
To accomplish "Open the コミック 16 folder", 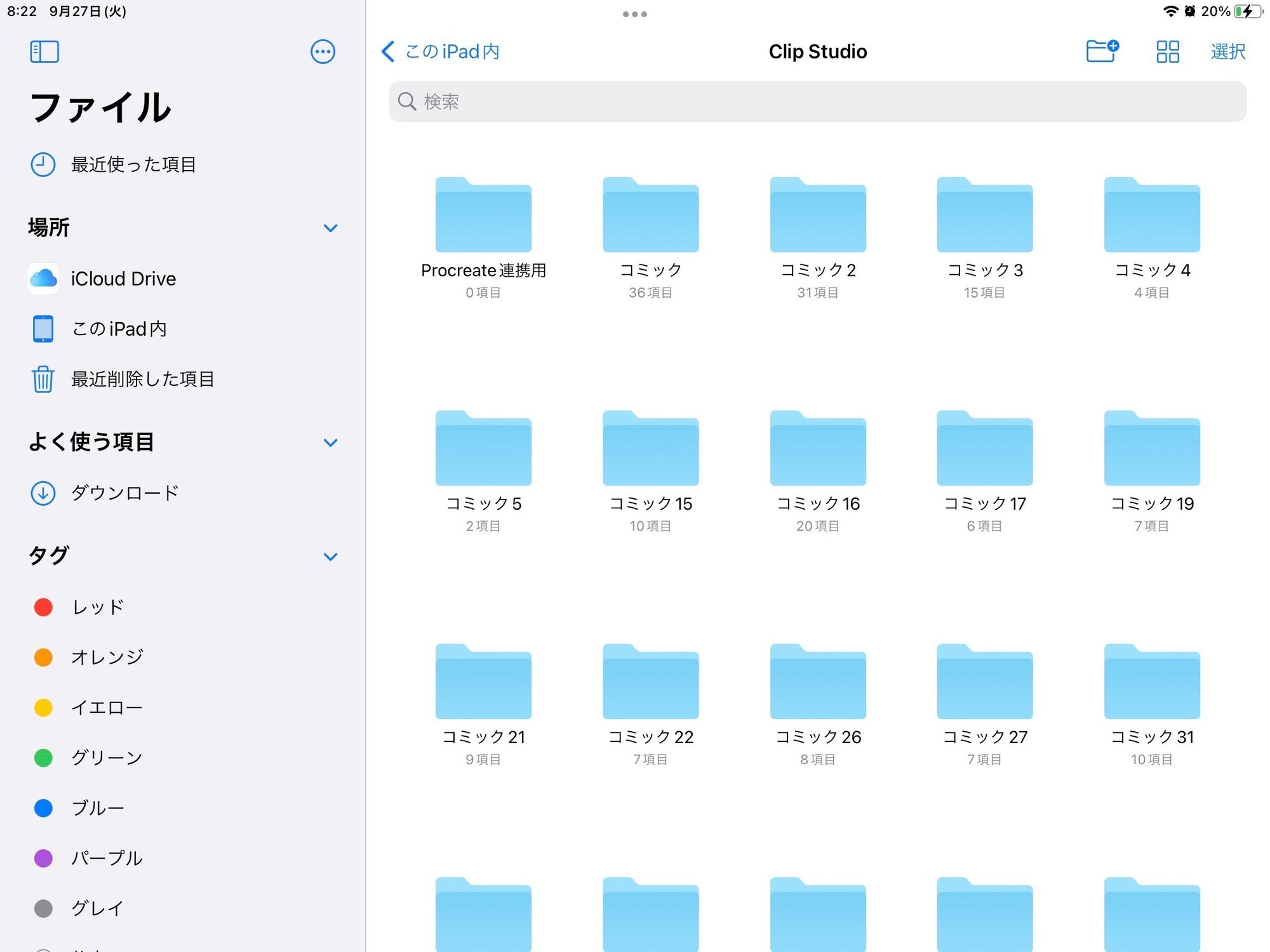I will 818,449.
